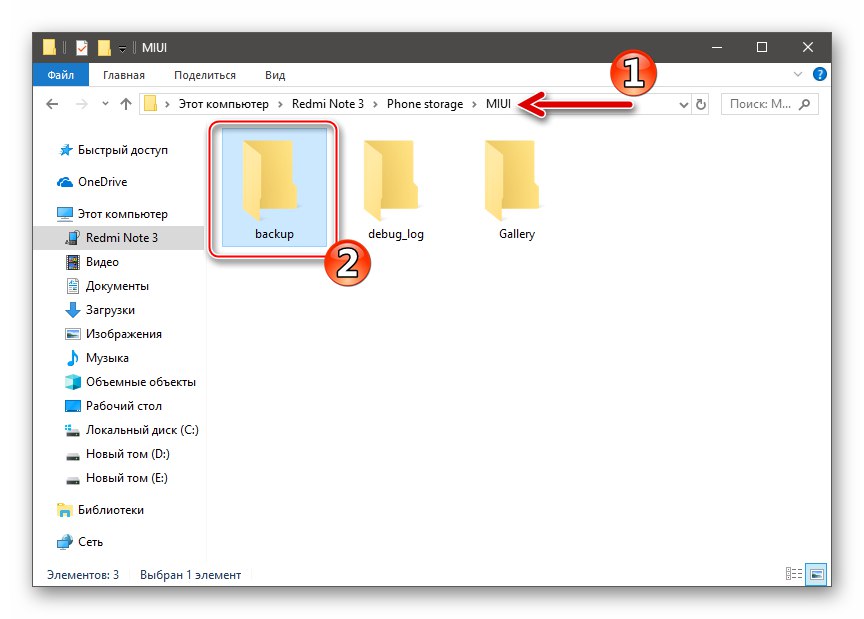Open the address bar history dropdown
This screenshot has height=619, width=864.
click(x=683, y=104)
